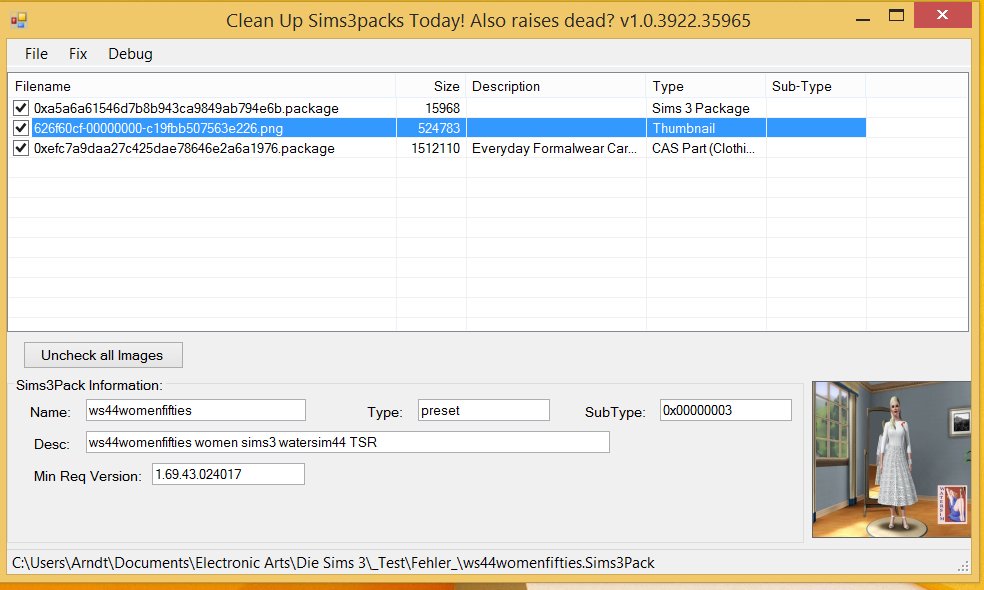This screenshot has width=984, height=590.
Task: Click the Name field containing ws44womenfifties
Action: 194,410
